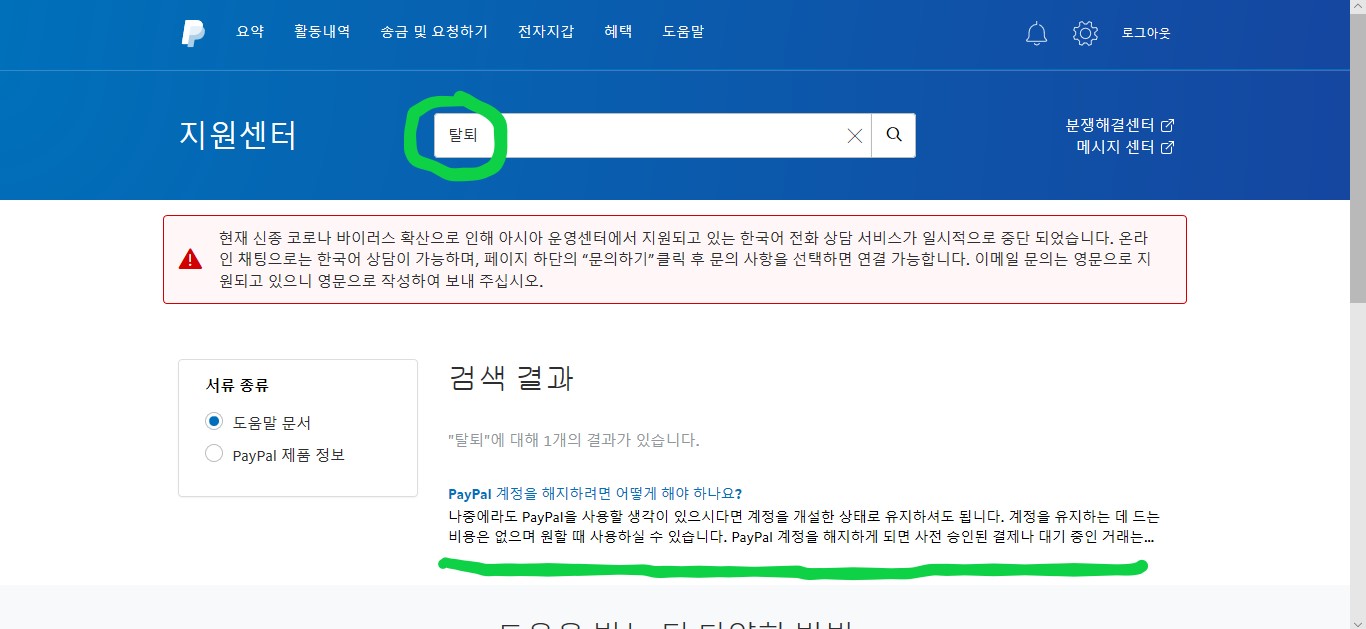Image resolution: width=1366 pixels, height=629 pixels.
Task: Click the 검색 결과 heading text
Action: 511,379
